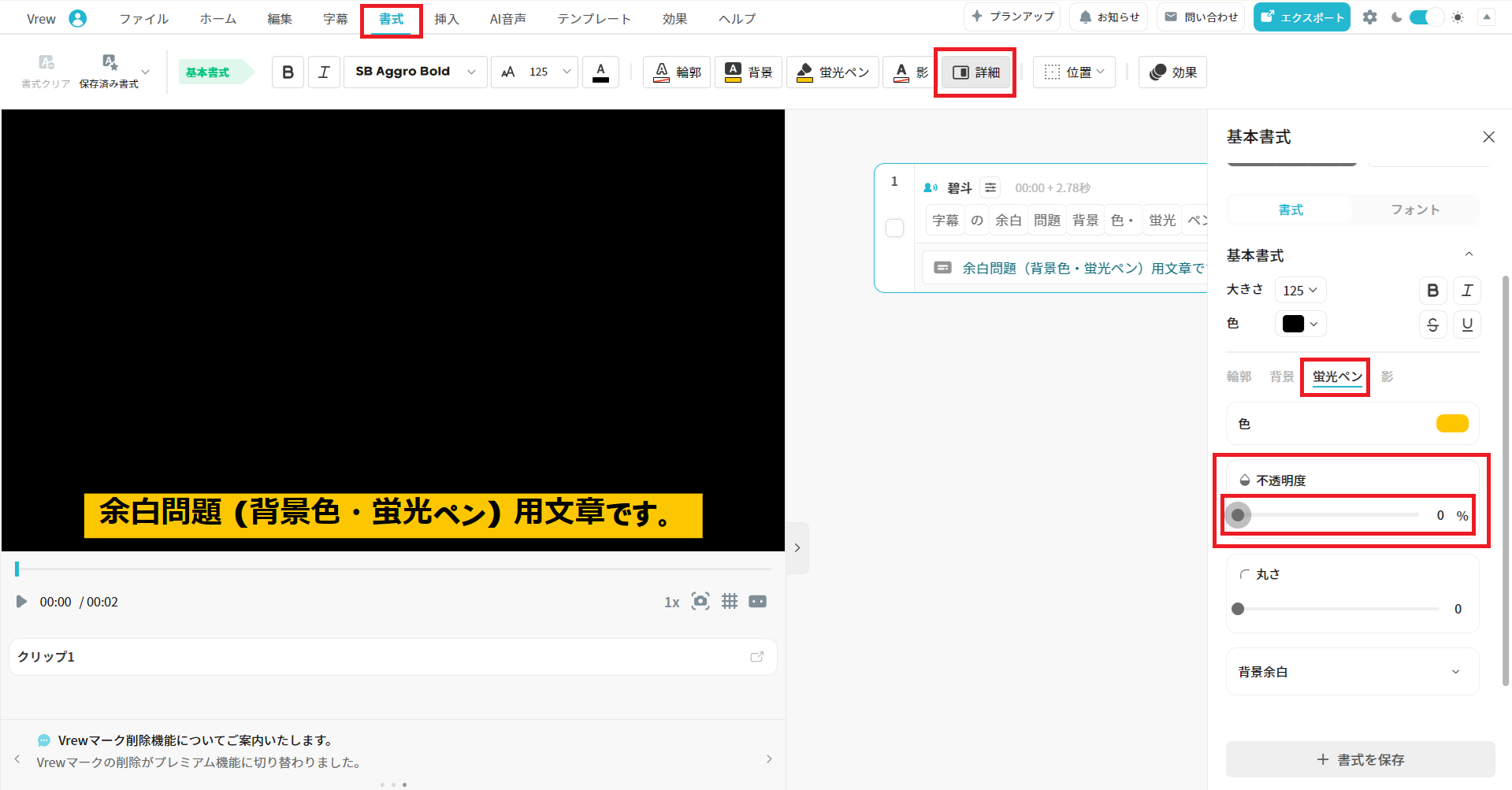Image resolution: width=1512 pixels, height=790 pixels.
Task: Open the ファイル menu
Action: 143,19
